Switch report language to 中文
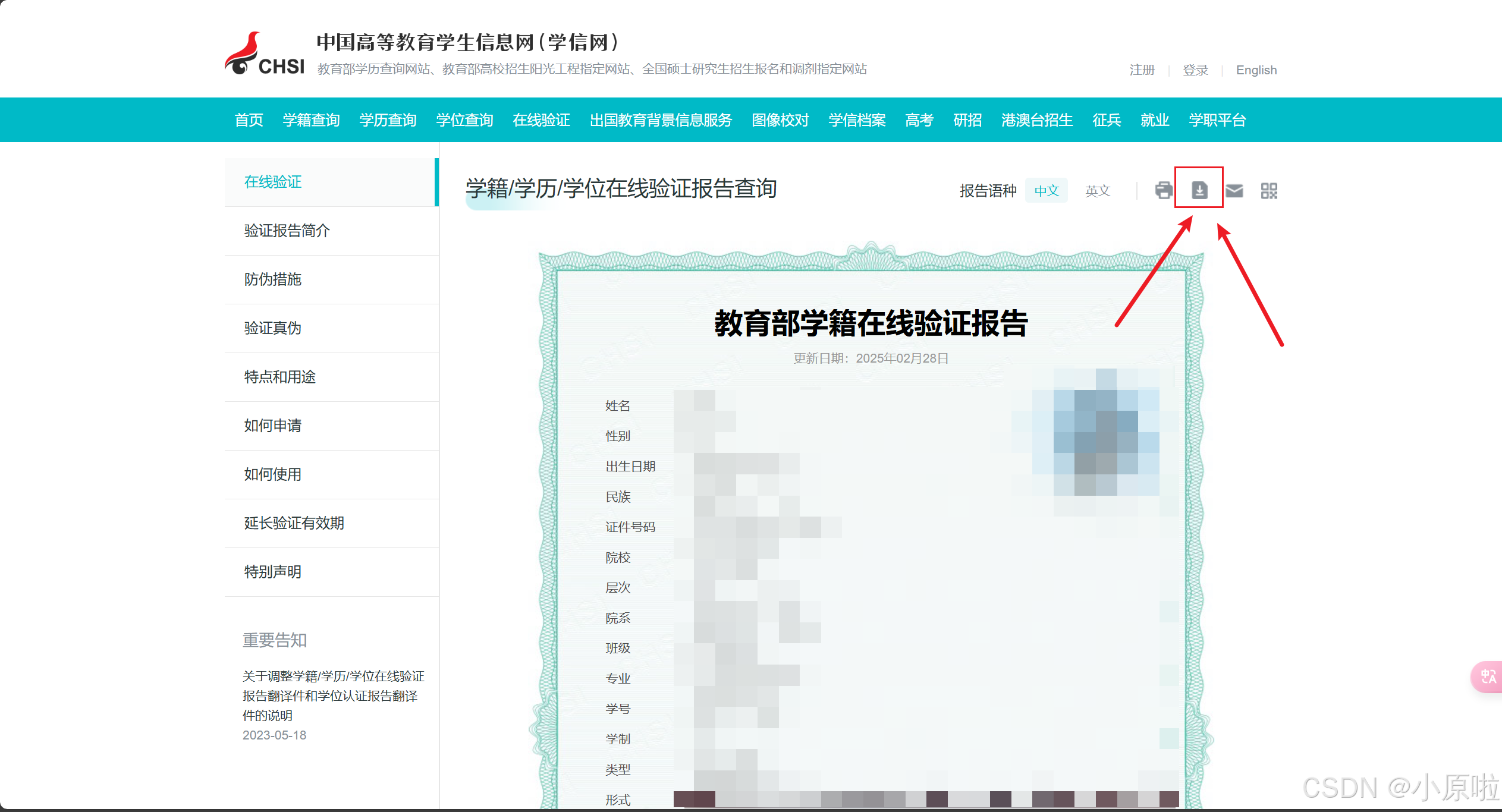 (1047, 191)
